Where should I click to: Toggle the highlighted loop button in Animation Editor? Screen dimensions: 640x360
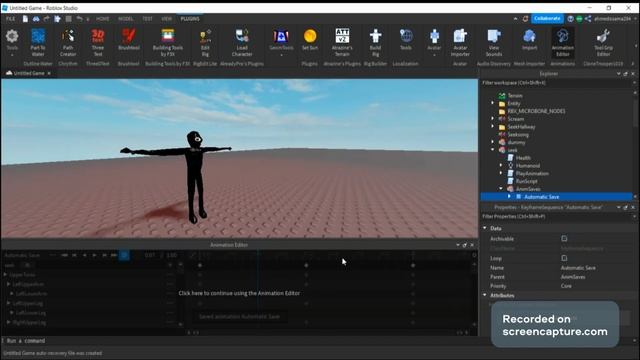124,255
